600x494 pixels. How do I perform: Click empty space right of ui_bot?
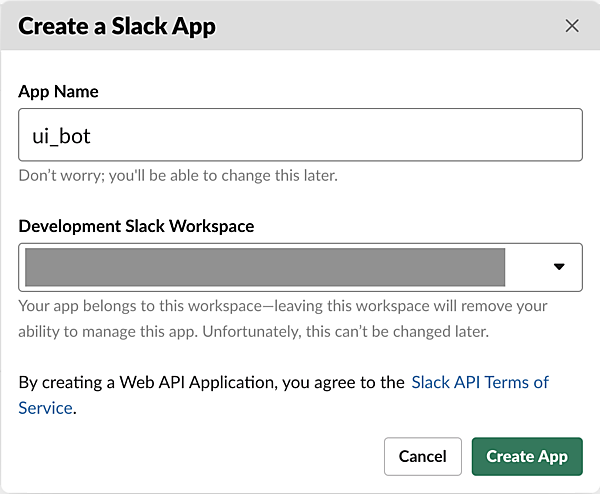pyautogui.click(x=350, y=135)
